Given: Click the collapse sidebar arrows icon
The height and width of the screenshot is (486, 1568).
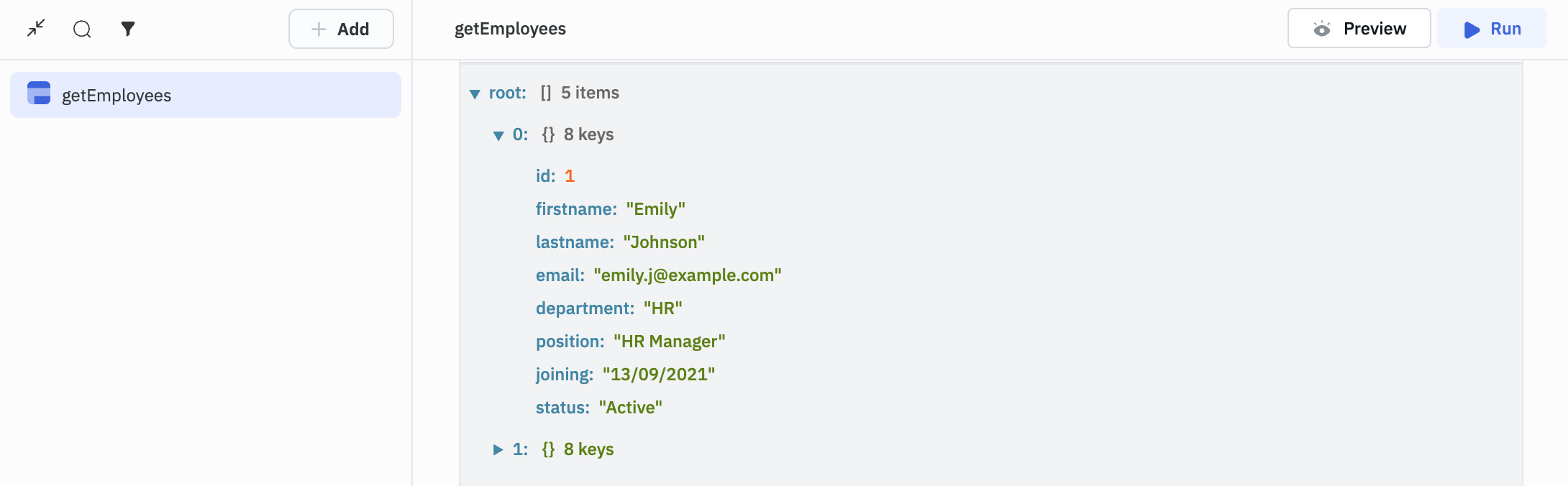Looking at the screenshot, I should tap(36, 29).
